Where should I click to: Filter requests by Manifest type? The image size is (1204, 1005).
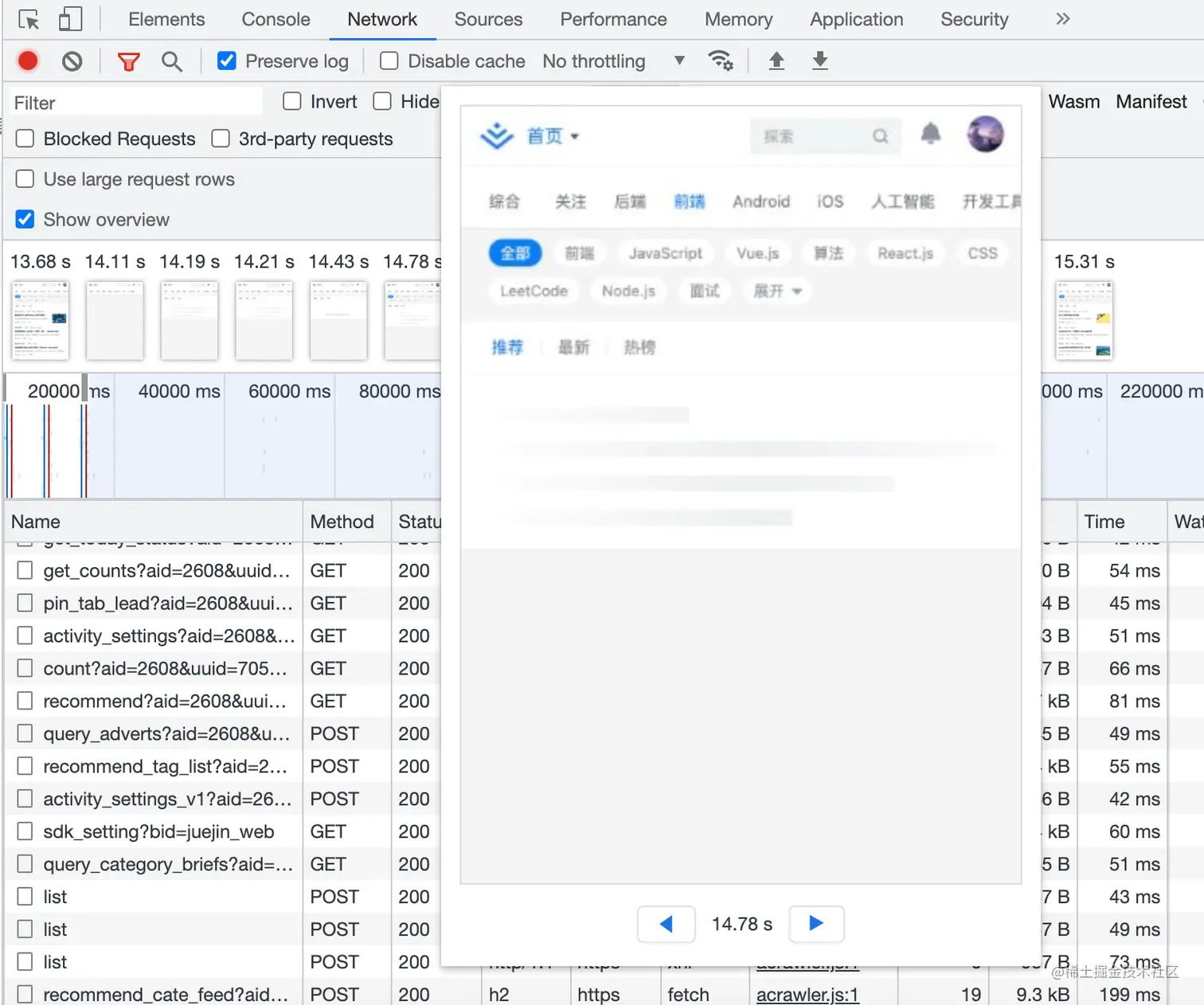tap(1151, 102)
